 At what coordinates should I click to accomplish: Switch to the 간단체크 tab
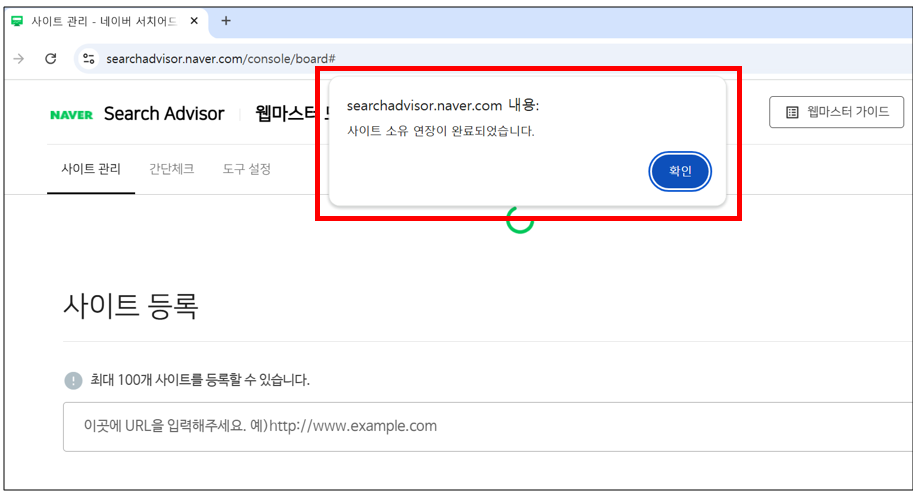click(171, 169)
